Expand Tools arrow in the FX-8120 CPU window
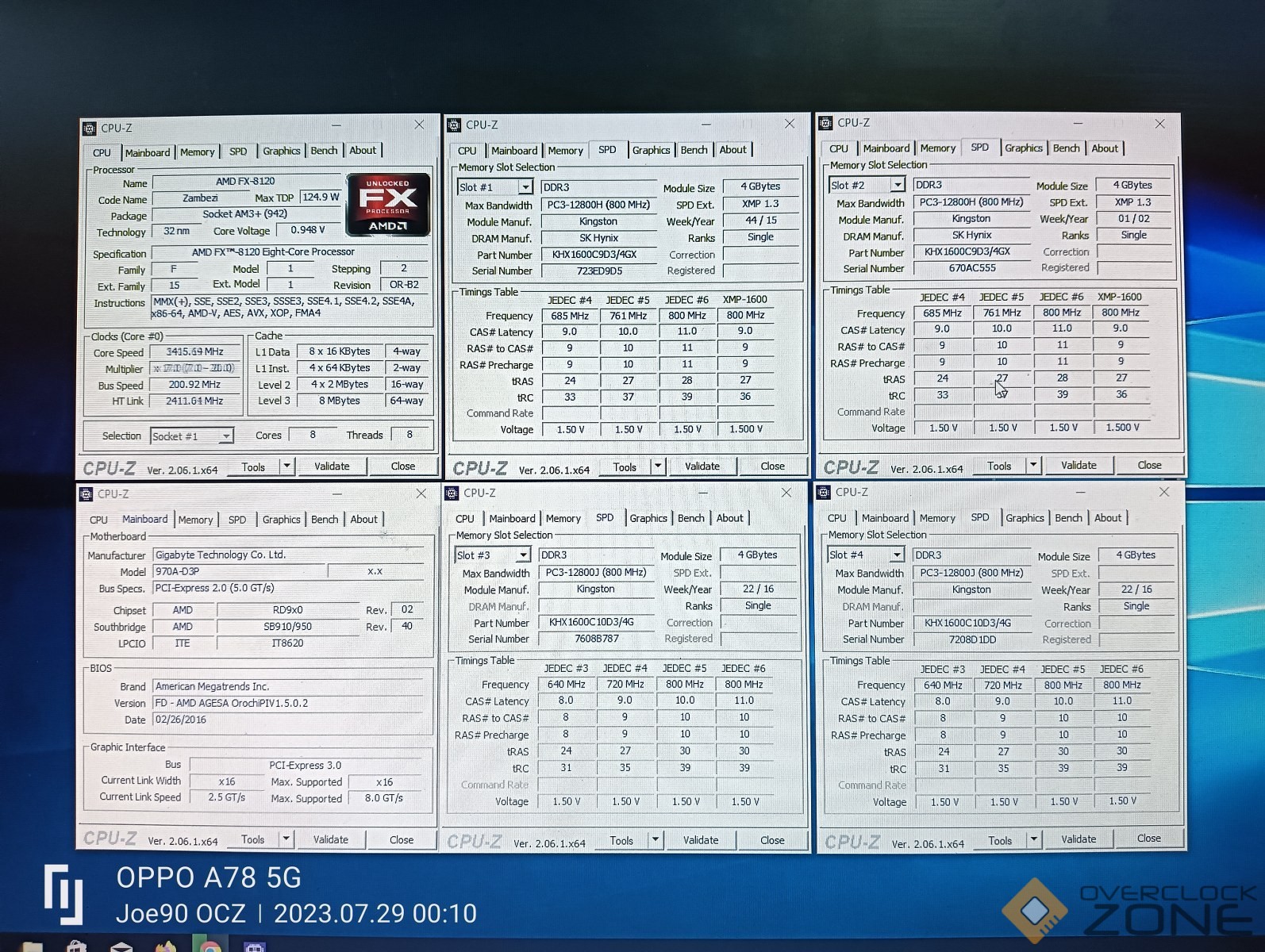 [x=287, y=466]
